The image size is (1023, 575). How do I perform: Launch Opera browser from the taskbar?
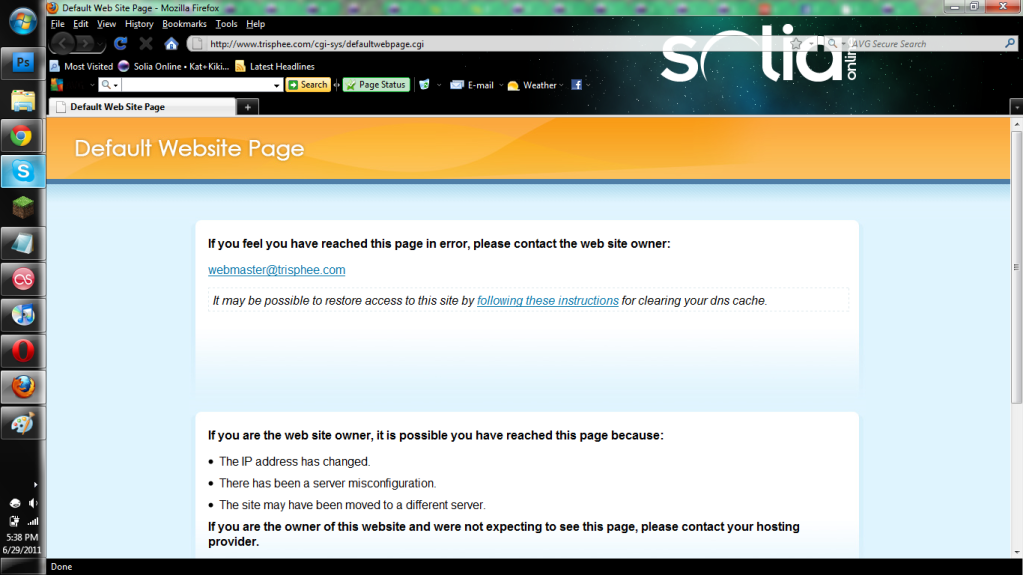coord(23,351)
